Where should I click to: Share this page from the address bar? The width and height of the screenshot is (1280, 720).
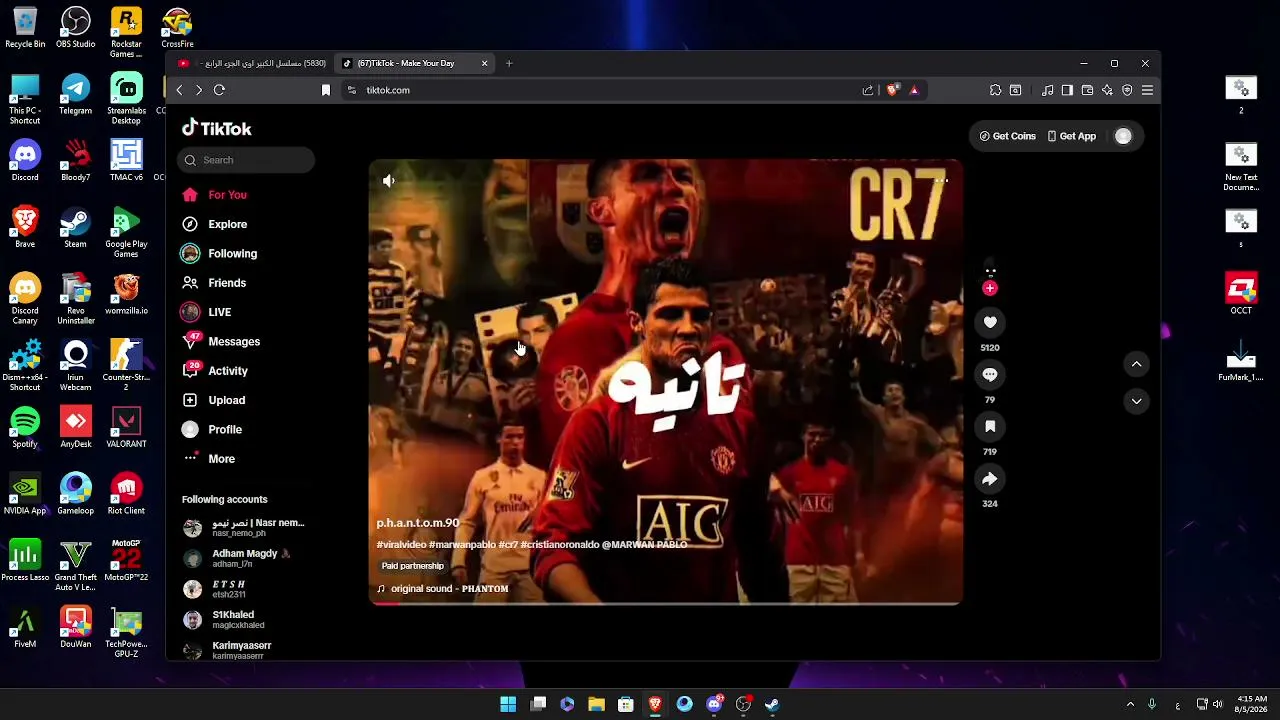pos(868,90)
